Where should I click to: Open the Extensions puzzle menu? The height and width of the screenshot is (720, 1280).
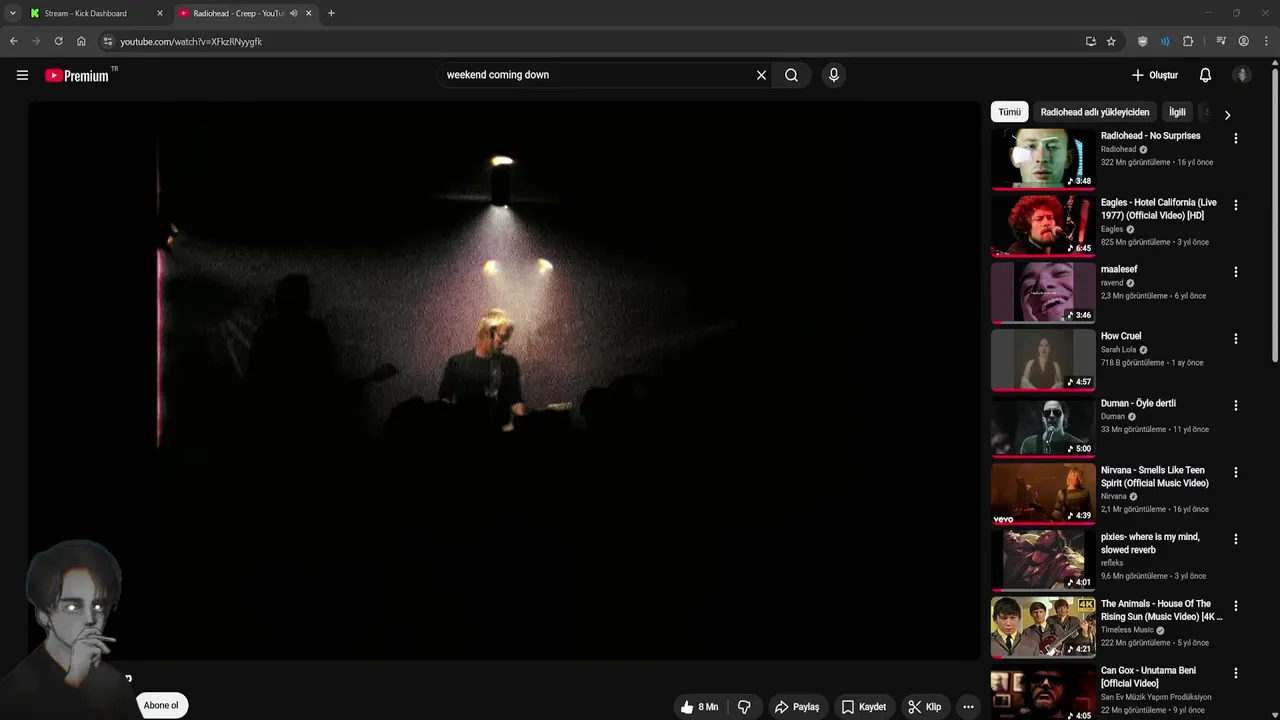pos(1188,41)
